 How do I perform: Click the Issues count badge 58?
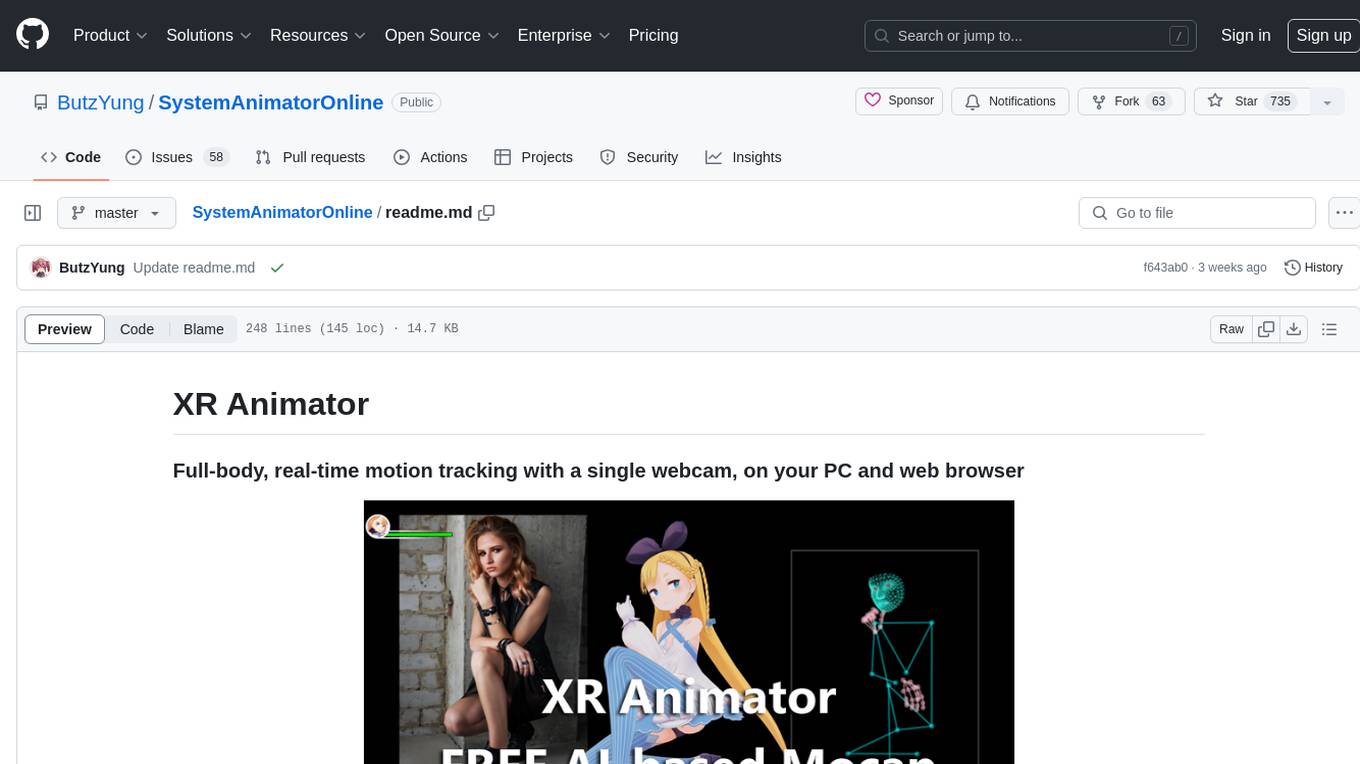[215, 157]
